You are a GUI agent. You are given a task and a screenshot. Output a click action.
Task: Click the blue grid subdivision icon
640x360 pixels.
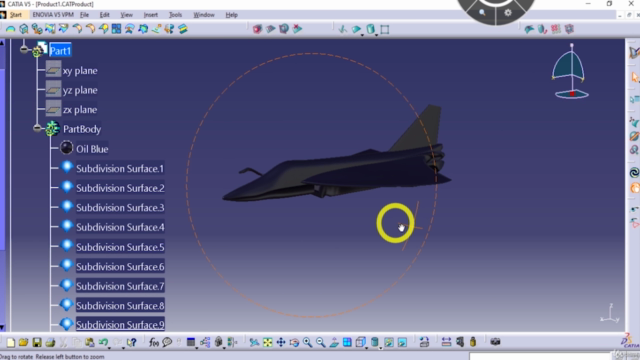tap(116, 29)
